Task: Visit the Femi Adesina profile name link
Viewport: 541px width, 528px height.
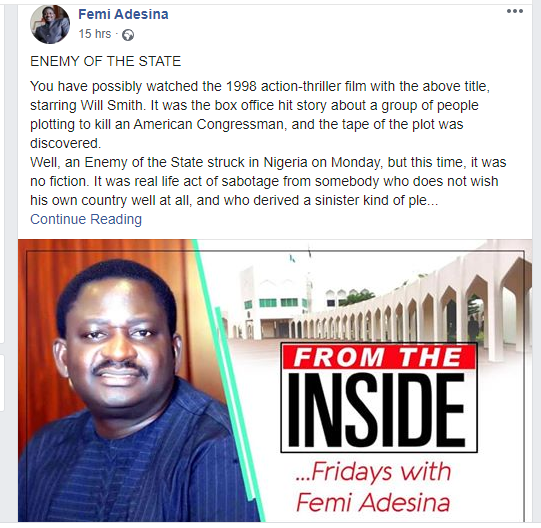Action: point(123,14)
